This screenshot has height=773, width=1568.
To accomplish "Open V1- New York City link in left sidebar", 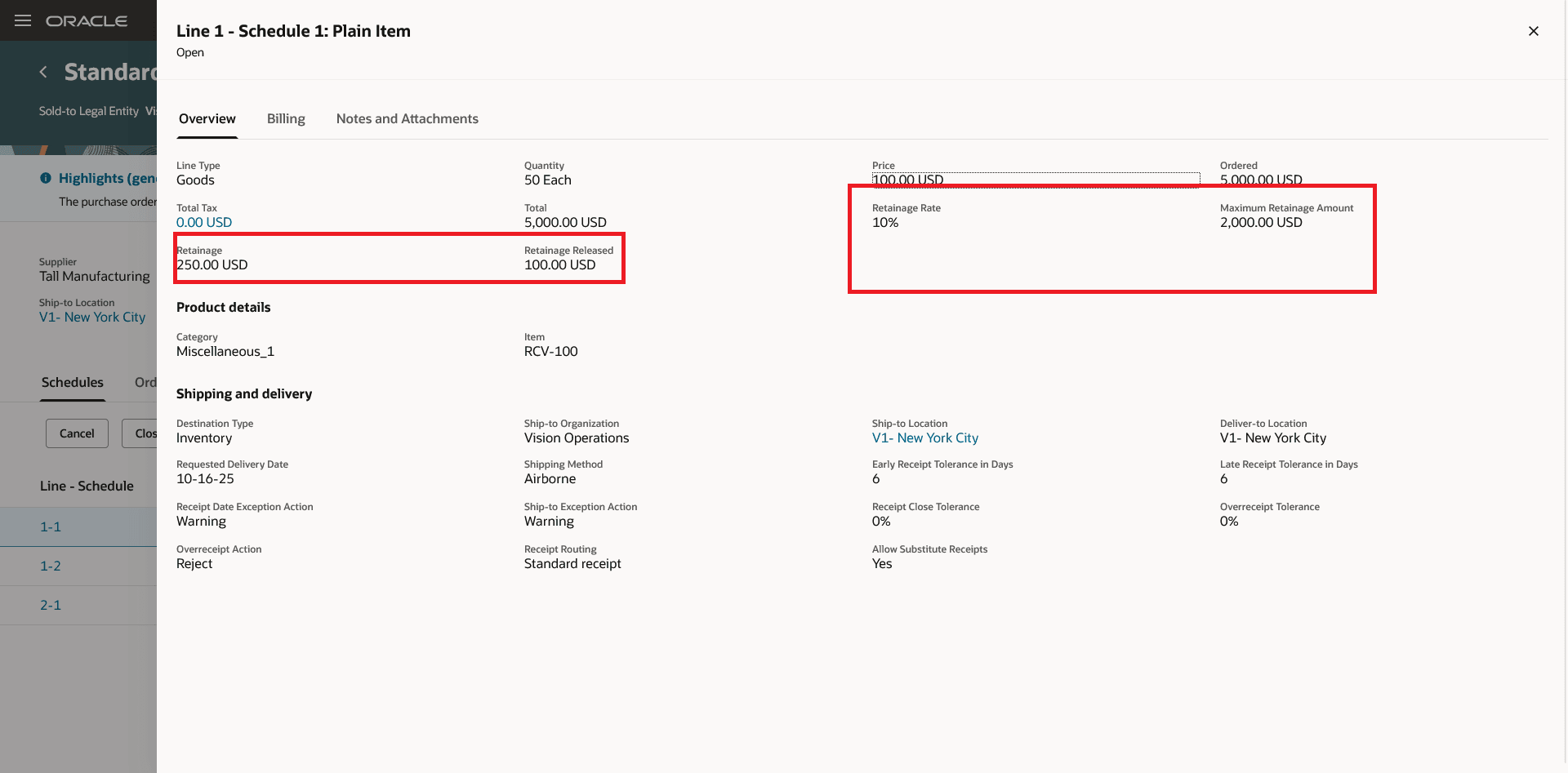I will click(91, 317).
